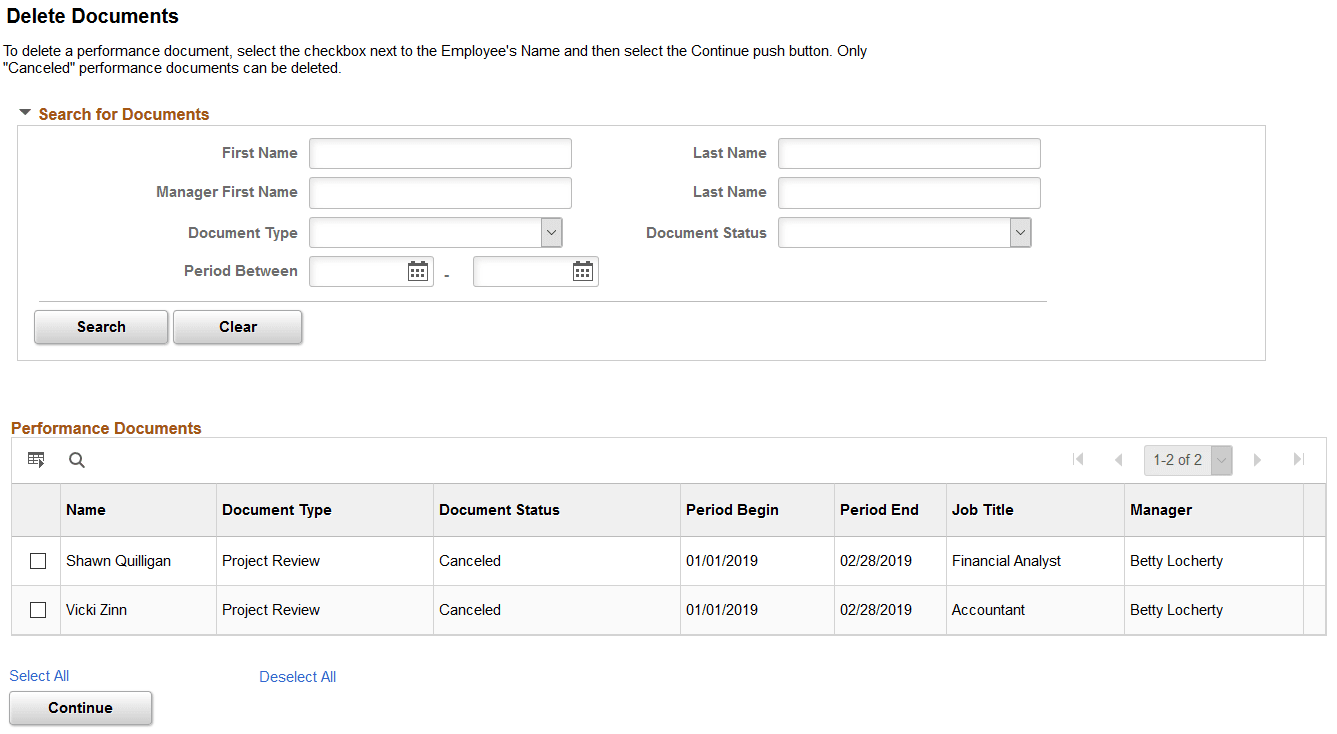1337x734 pixels.
Task: Check the checkbox for Vicki Zinn
Action: (x=37, y=610)
